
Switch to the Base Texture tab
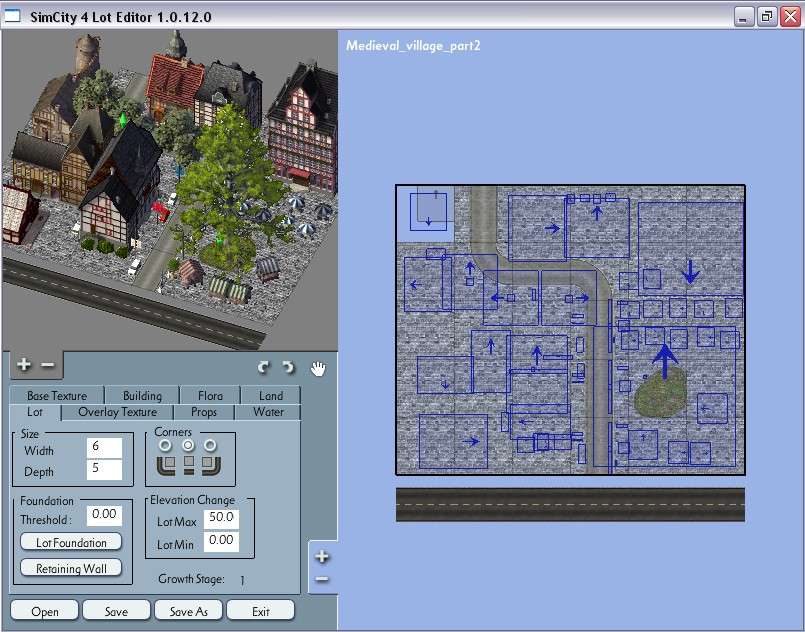(x=57, y=395)
